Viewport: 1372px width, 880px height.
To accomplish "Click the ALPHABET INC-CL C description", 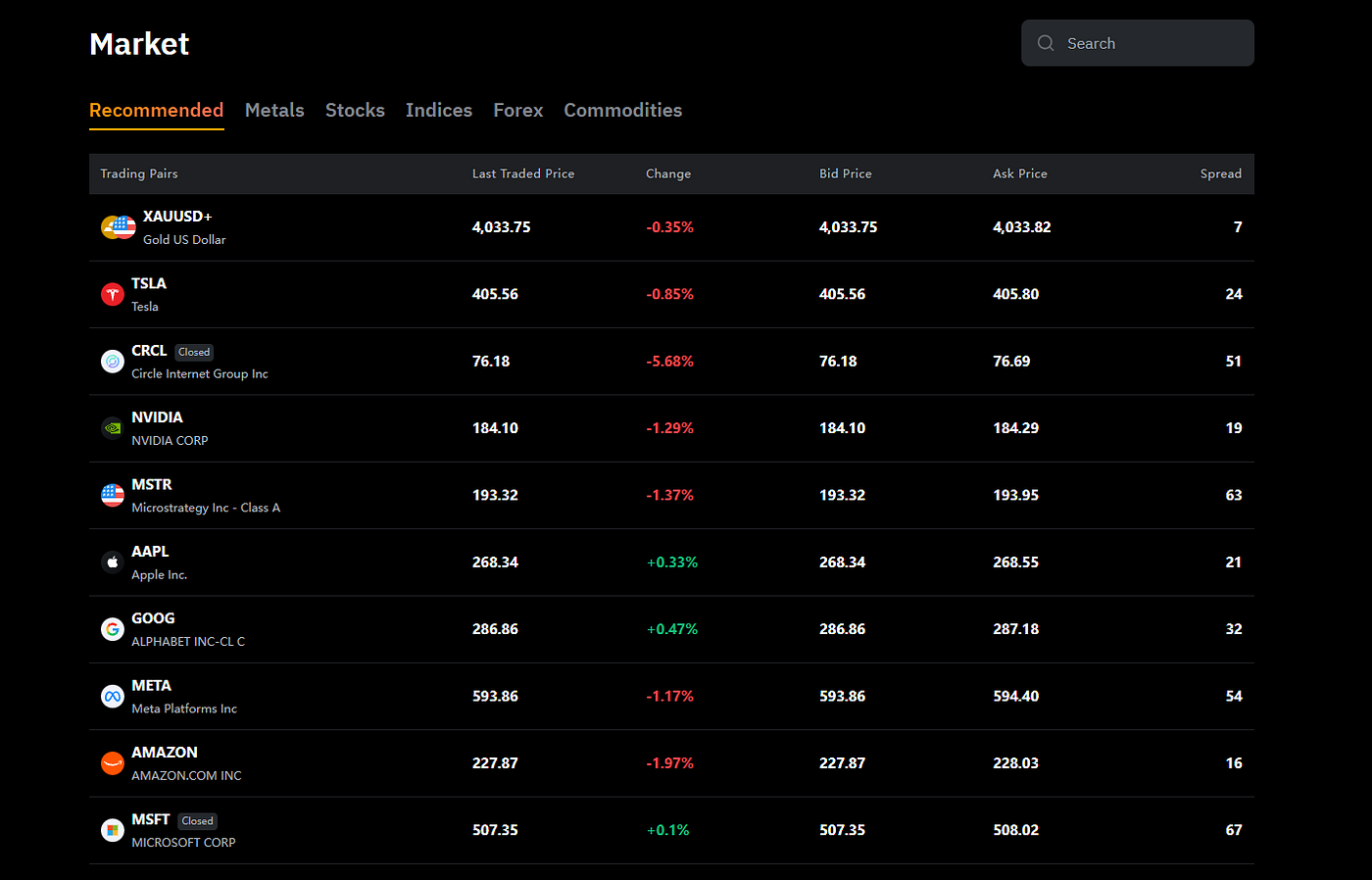I will (188, 642).
